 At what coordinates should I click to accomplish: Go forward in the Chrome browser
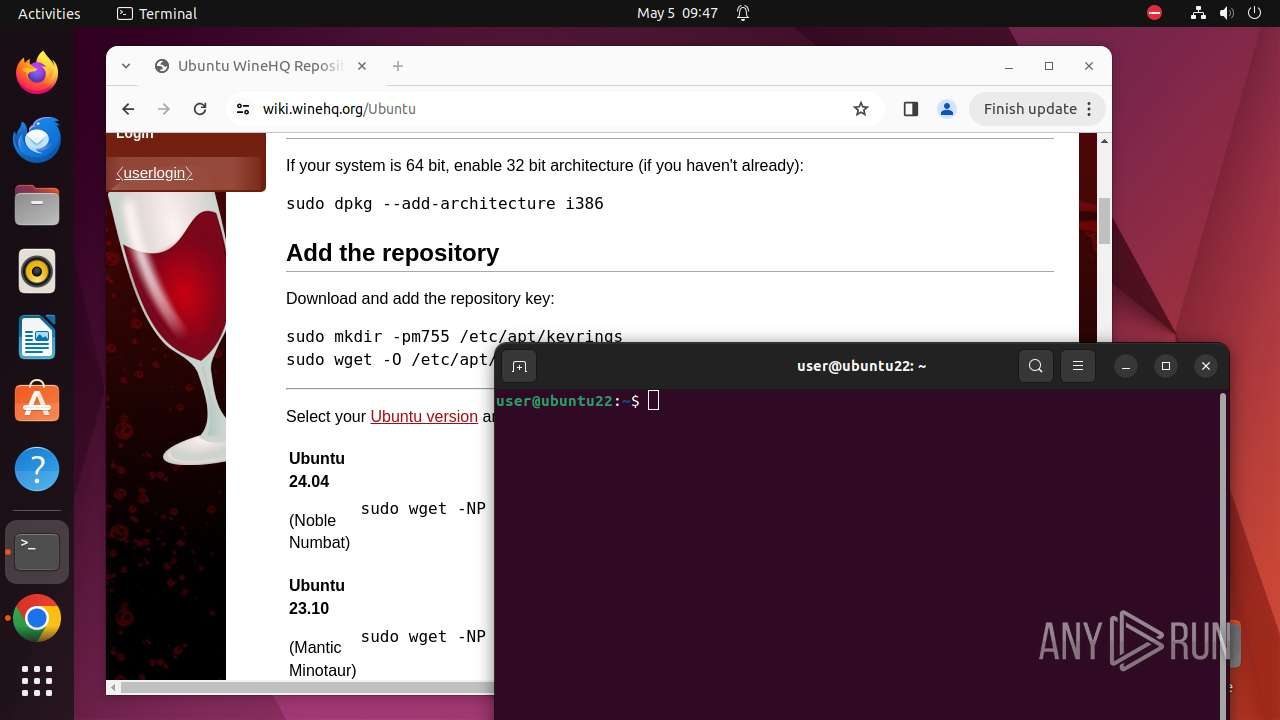(x=164, y=109)
